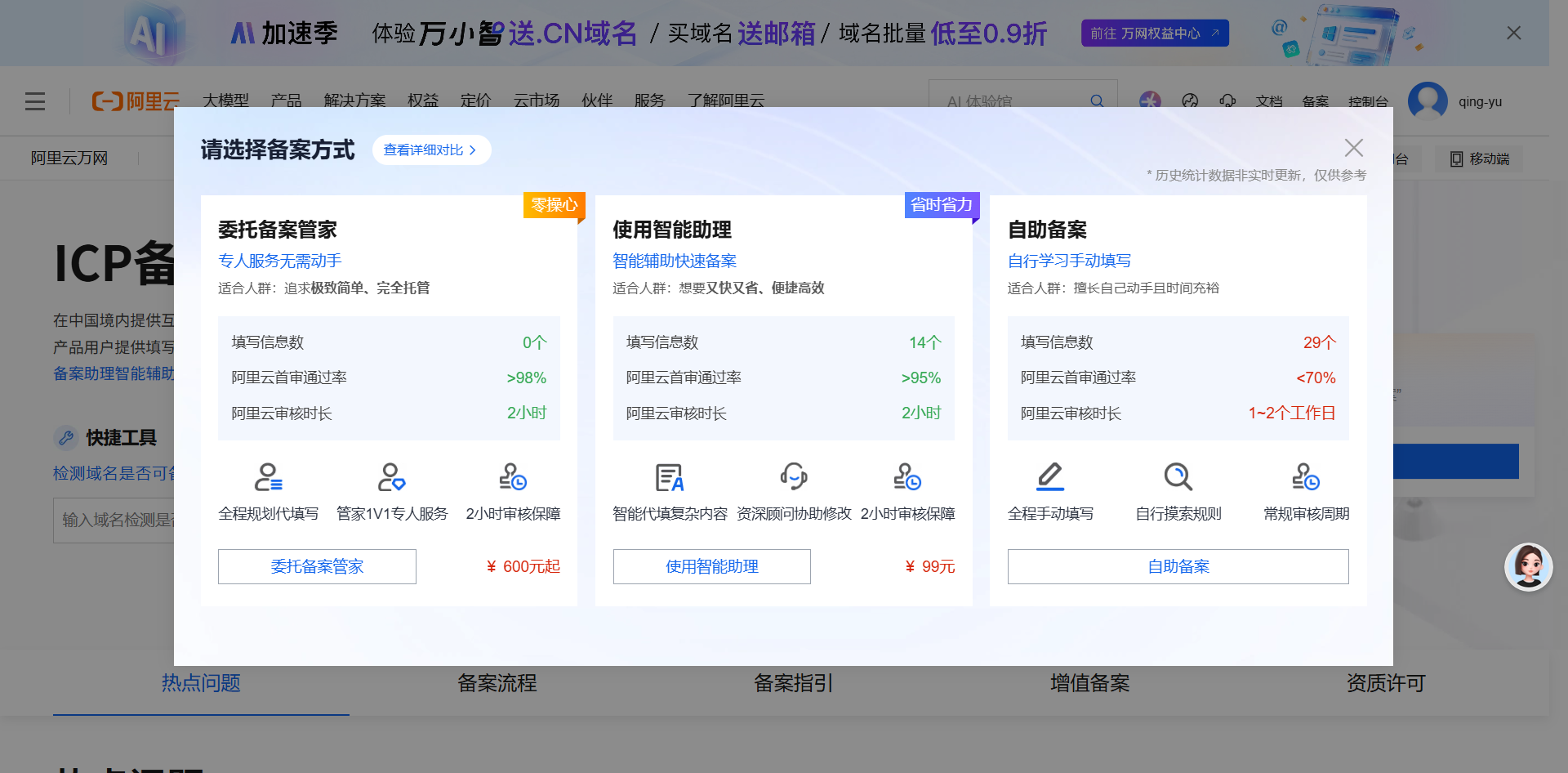Open the qing-yu user avatar
This screenshot has width=1568, height=773.
point(1428,101)
